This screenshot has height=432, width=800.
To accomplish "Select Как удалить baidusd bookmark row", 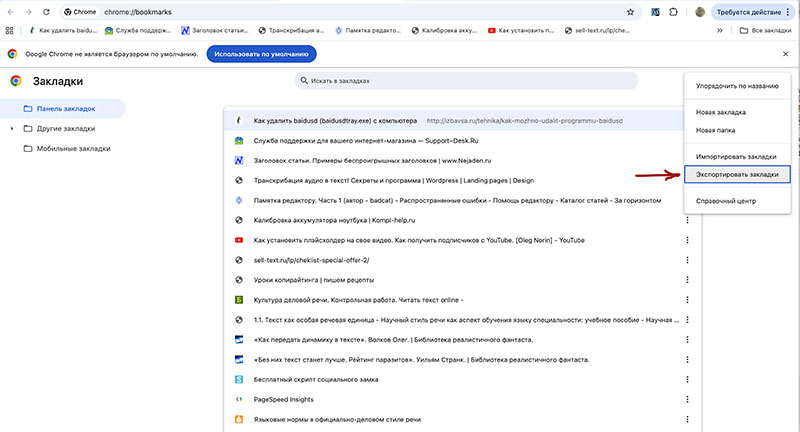I will click(x=454, y=121).
